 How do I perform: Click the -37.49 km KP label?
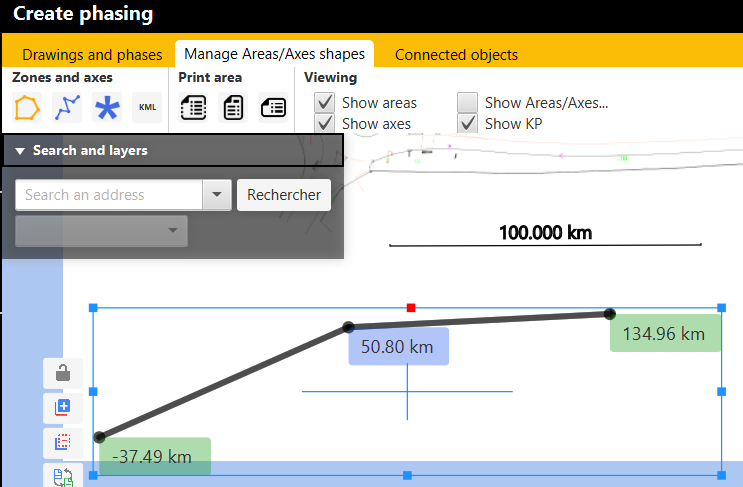155,456
